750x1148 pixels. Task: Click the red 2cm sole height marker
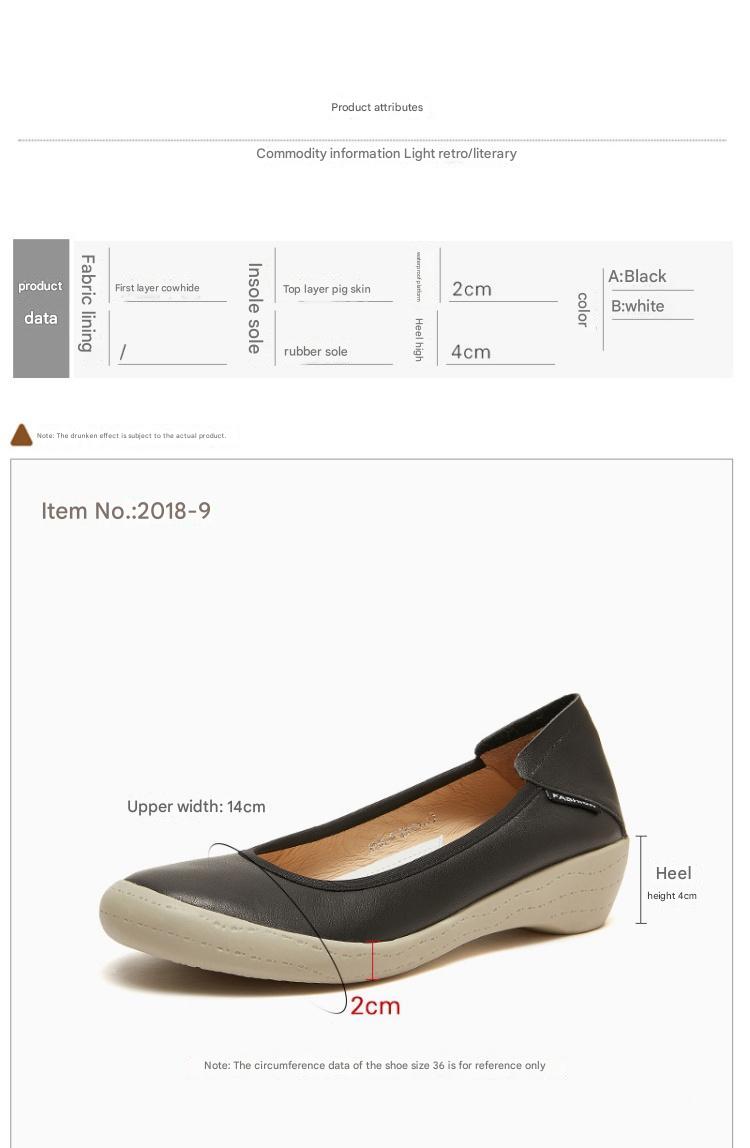(x=374, y=960)
